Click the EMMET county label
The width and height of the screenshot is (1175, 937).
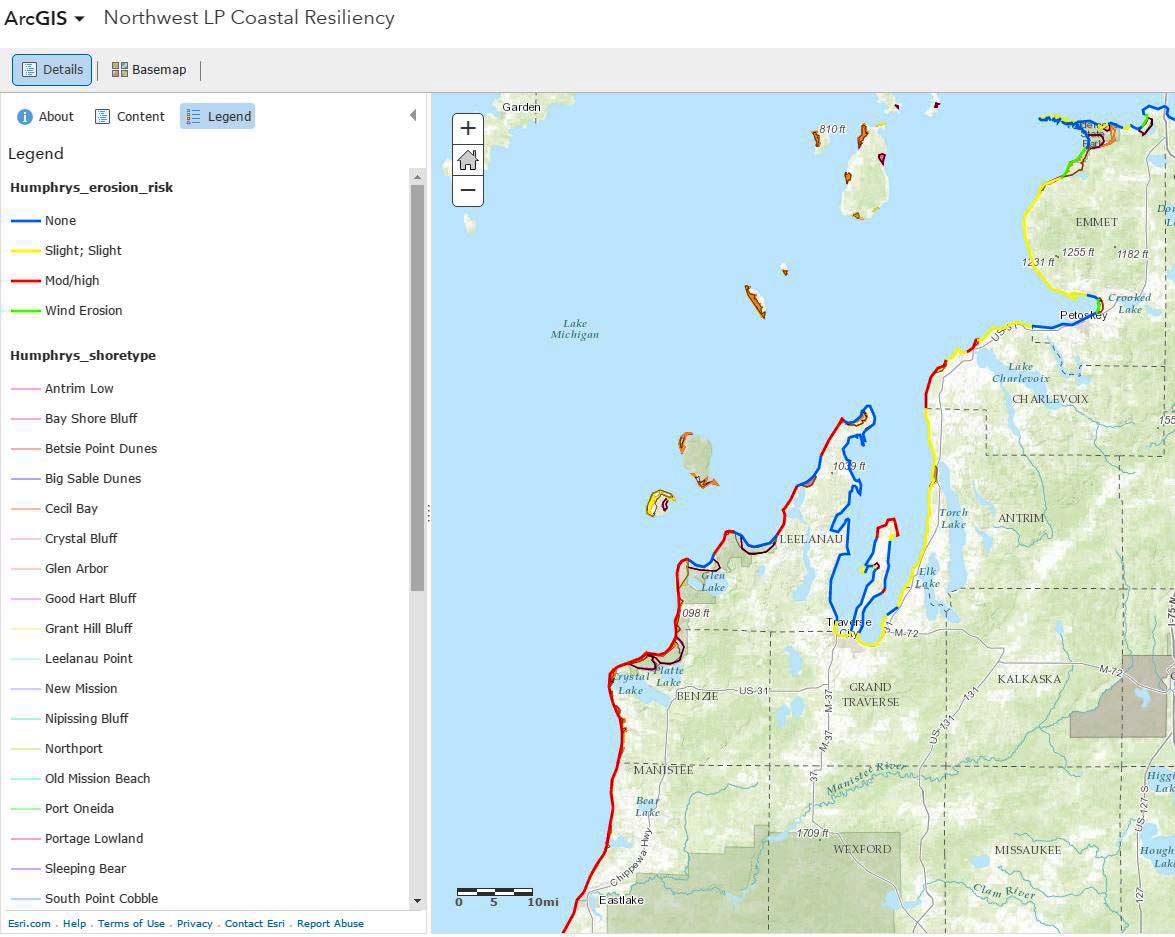pyautogui.click(x=1096, y=222)
